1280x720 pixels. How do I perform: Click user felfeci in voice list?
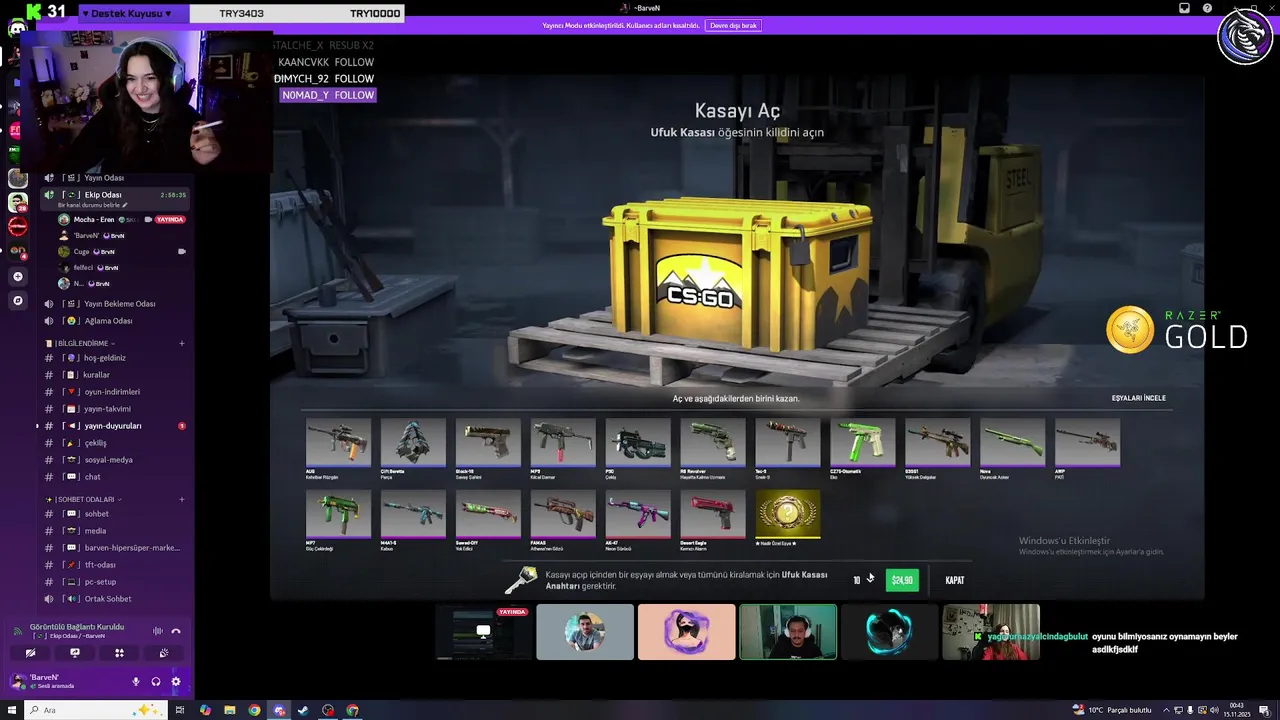click(x=122, y=268)
